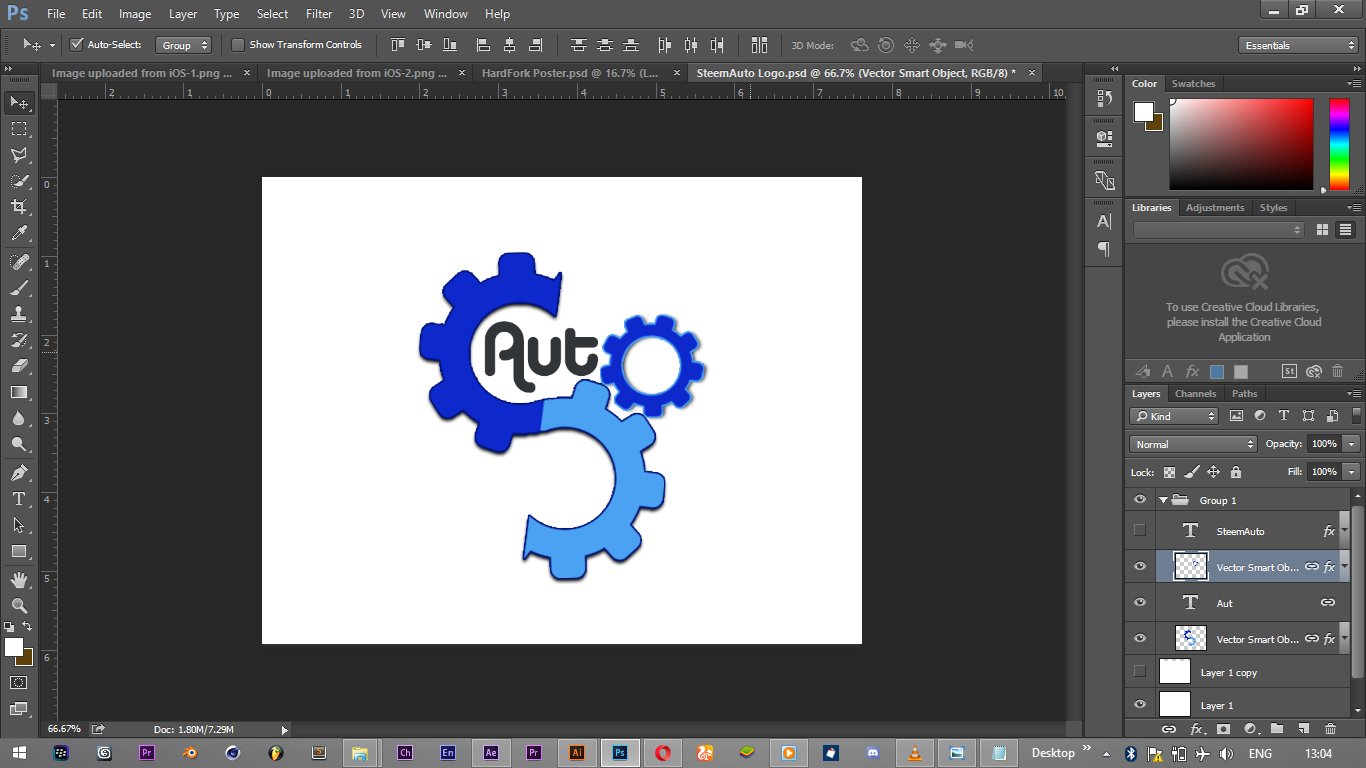Viewport: 1366px width, 768px height.
Task: Open the Essentials workspace dropdown
Action: [x=1297, y=45]
